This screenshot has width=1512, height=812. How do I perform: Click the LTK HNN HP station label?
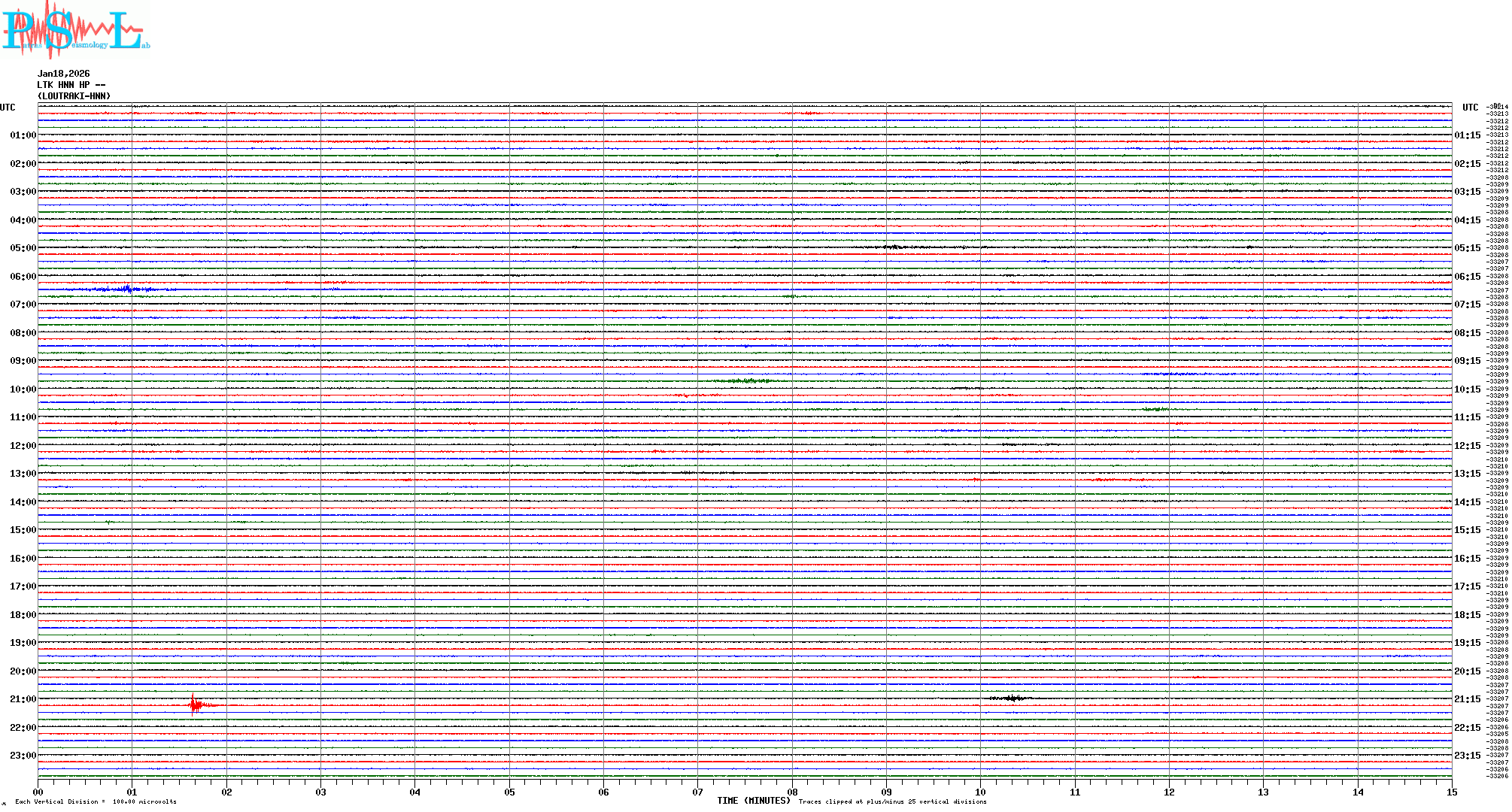point(71,85)
